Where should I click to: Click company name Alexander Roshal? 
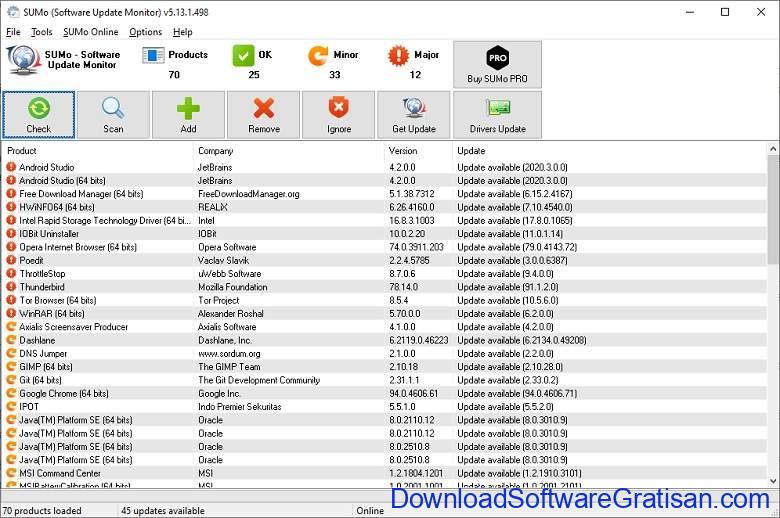pos(230,313)
